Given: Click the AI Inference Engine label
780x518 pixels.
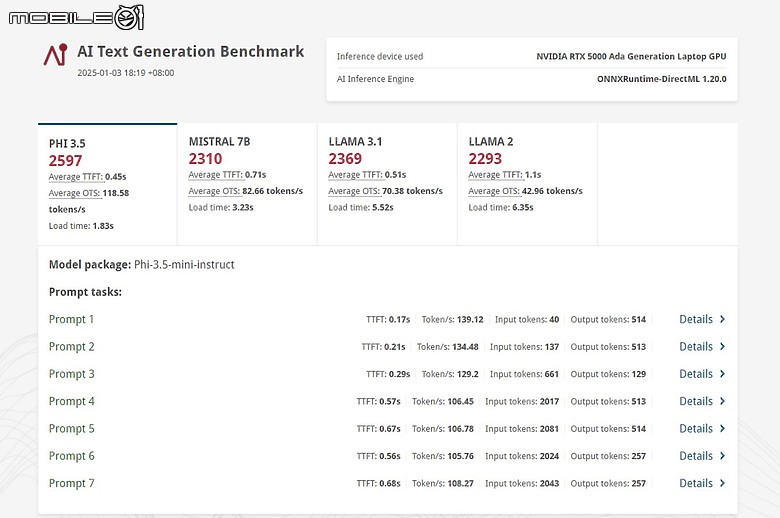Looking at the screenshot, I should point(375,79).
